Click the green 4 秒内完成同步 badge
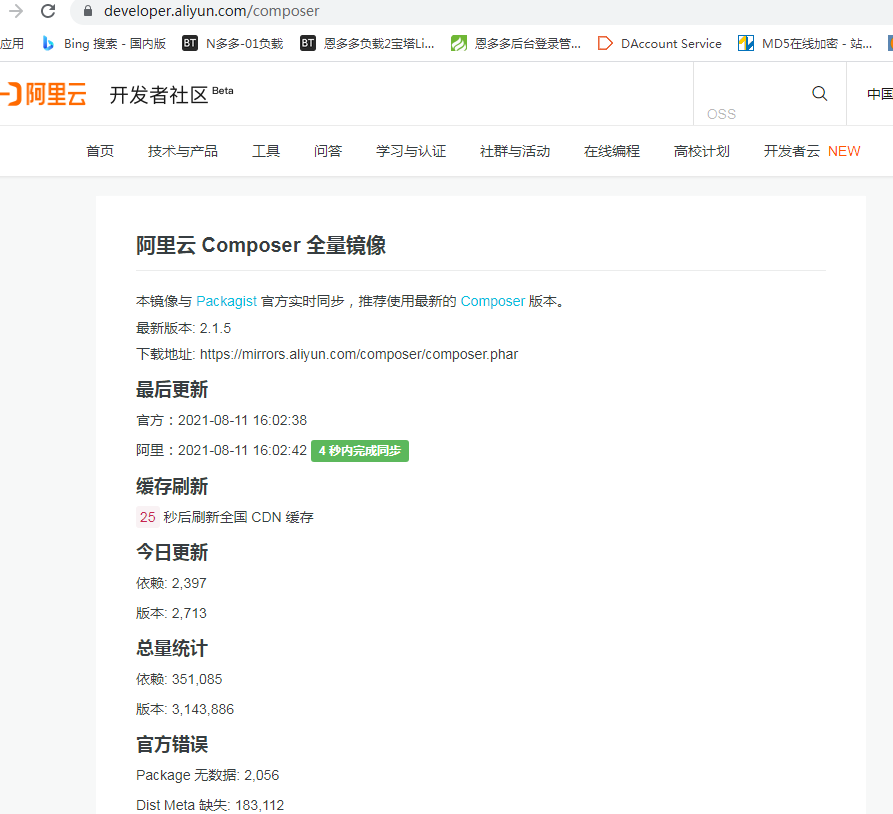The height and width of the screenshot is (814, 893). (x=360, y=451)
